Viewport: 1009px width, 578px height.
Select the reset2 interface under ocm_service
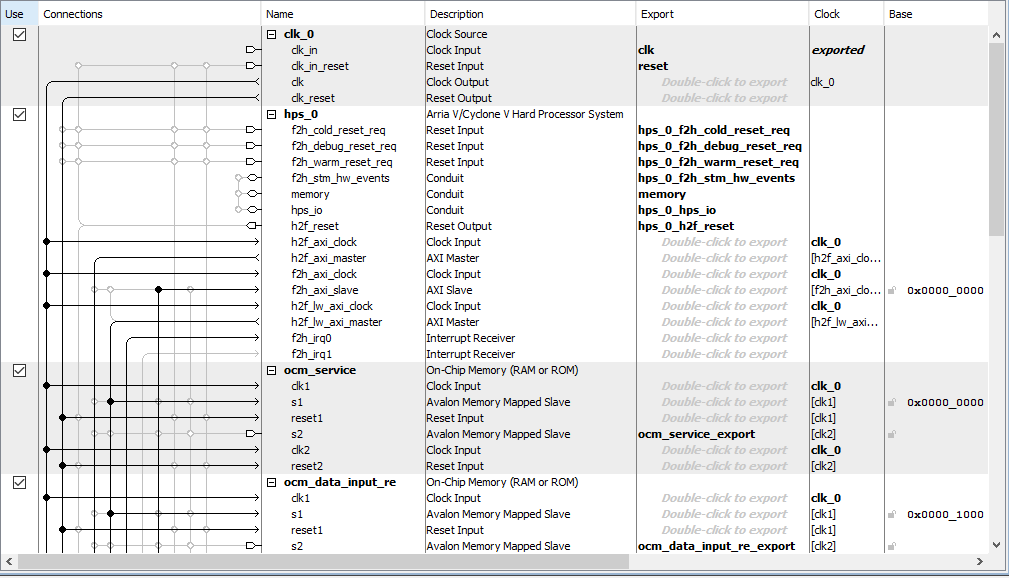tap(306, 466)
